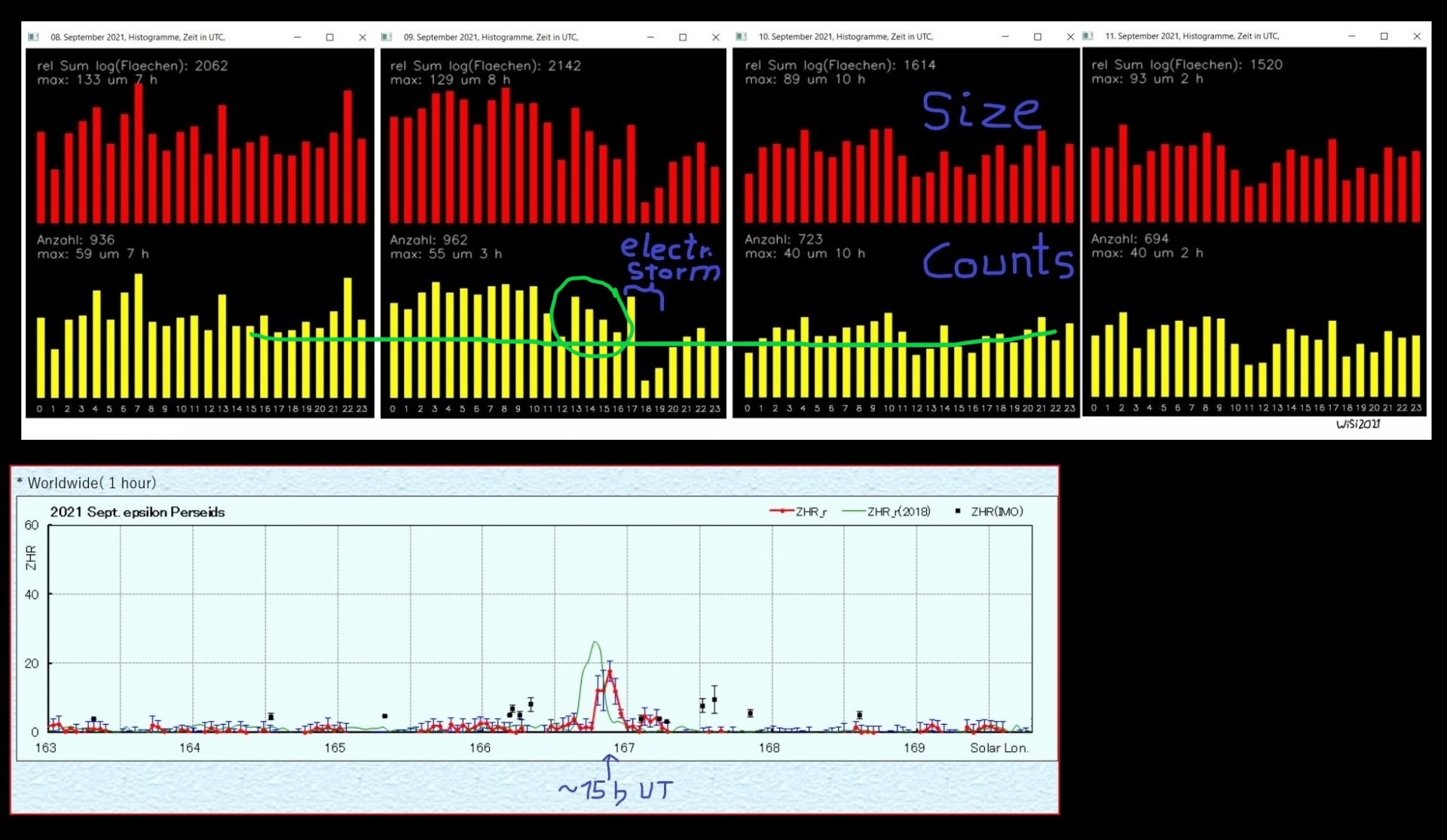The height and width of the screenshot is (840, 1447).
Task: Click the solar longitude label '165'
Action: (335, 748)
